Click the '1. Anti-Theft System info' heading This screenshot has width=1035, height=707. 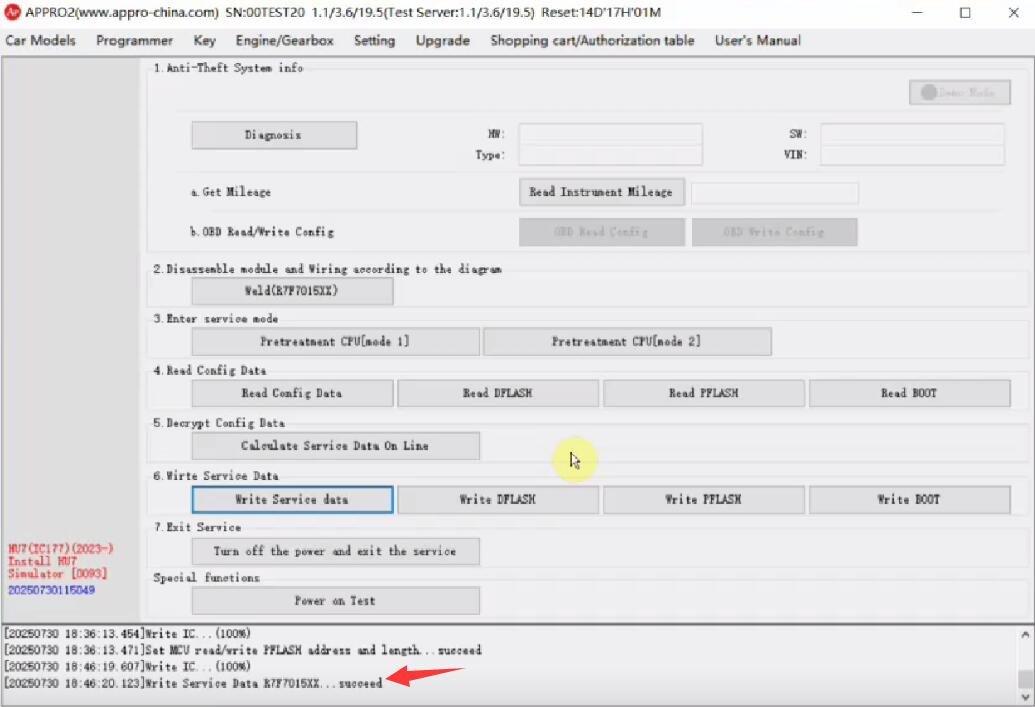point(228,68)
